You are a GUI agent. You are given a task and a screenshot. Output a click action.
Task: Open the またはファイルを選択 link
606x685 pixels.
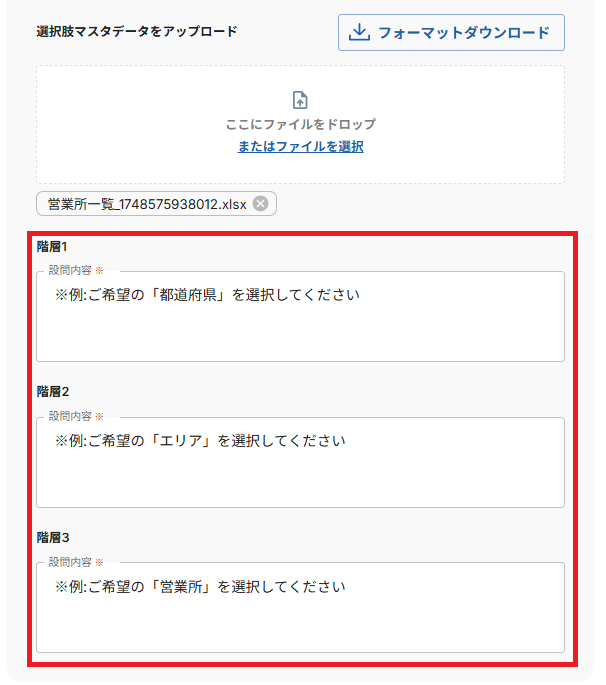pos(300,146)
